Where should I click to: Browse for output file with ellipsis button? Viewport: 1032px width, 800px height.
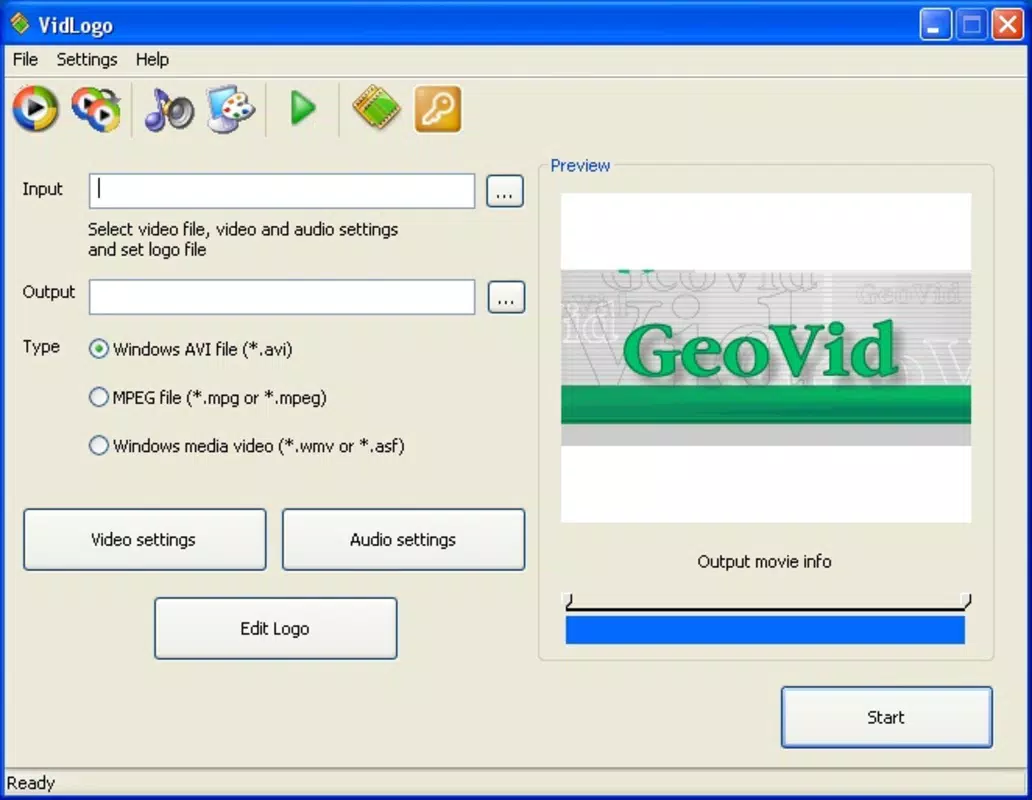click(506, 297)
